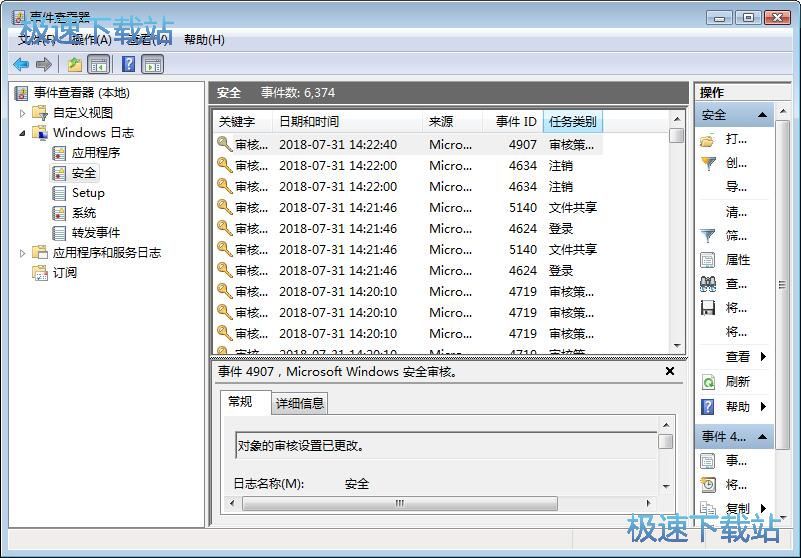
Task: Click the detail pane scroll right arrow
Action: pos(649,503)
